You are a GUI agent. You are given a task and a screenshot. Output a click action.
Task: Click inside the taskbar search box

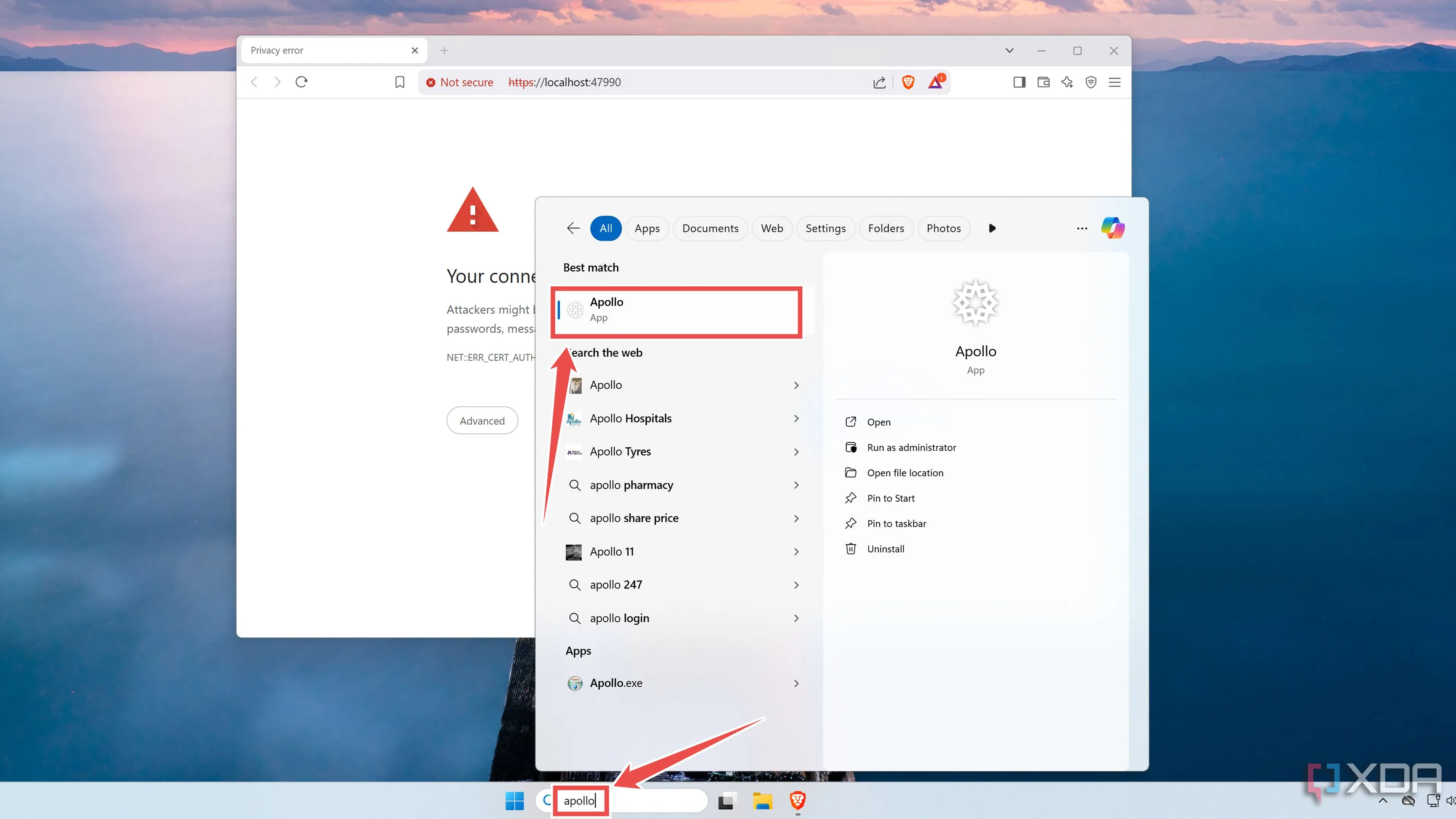pos(644,800)
